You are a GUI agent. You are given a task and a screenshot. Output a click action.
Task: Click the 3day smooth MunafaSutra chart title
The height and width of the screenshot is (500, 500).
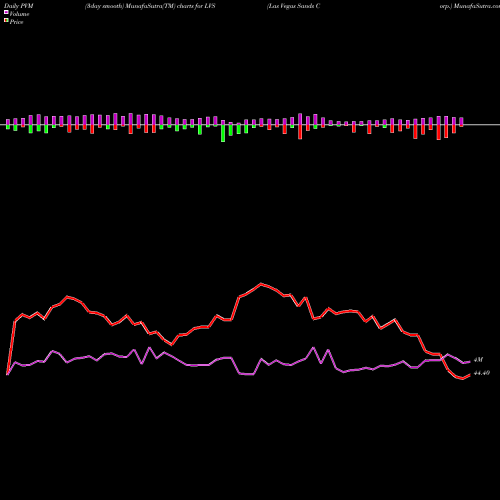point(150,6)
